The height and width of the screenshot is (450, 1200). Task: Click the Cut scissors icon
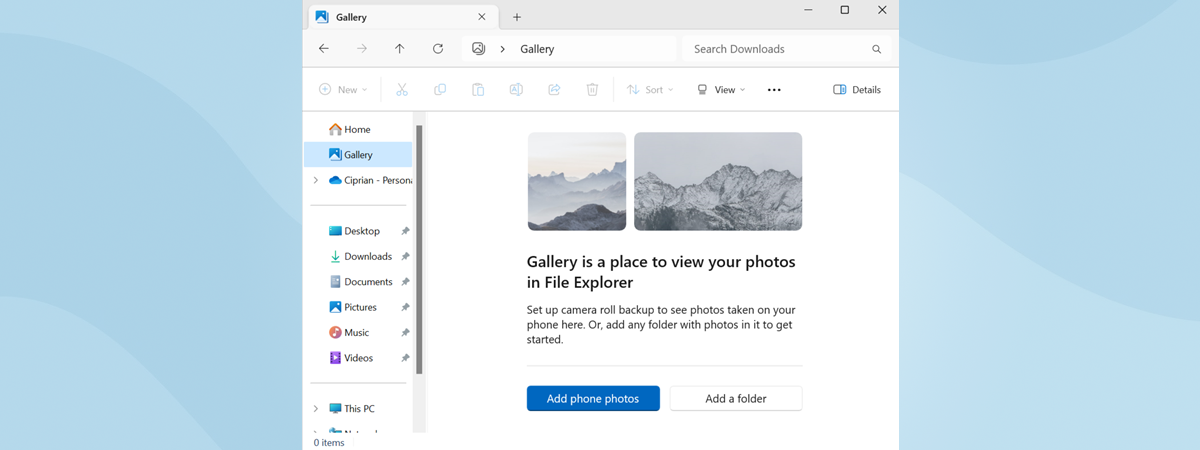402,90
